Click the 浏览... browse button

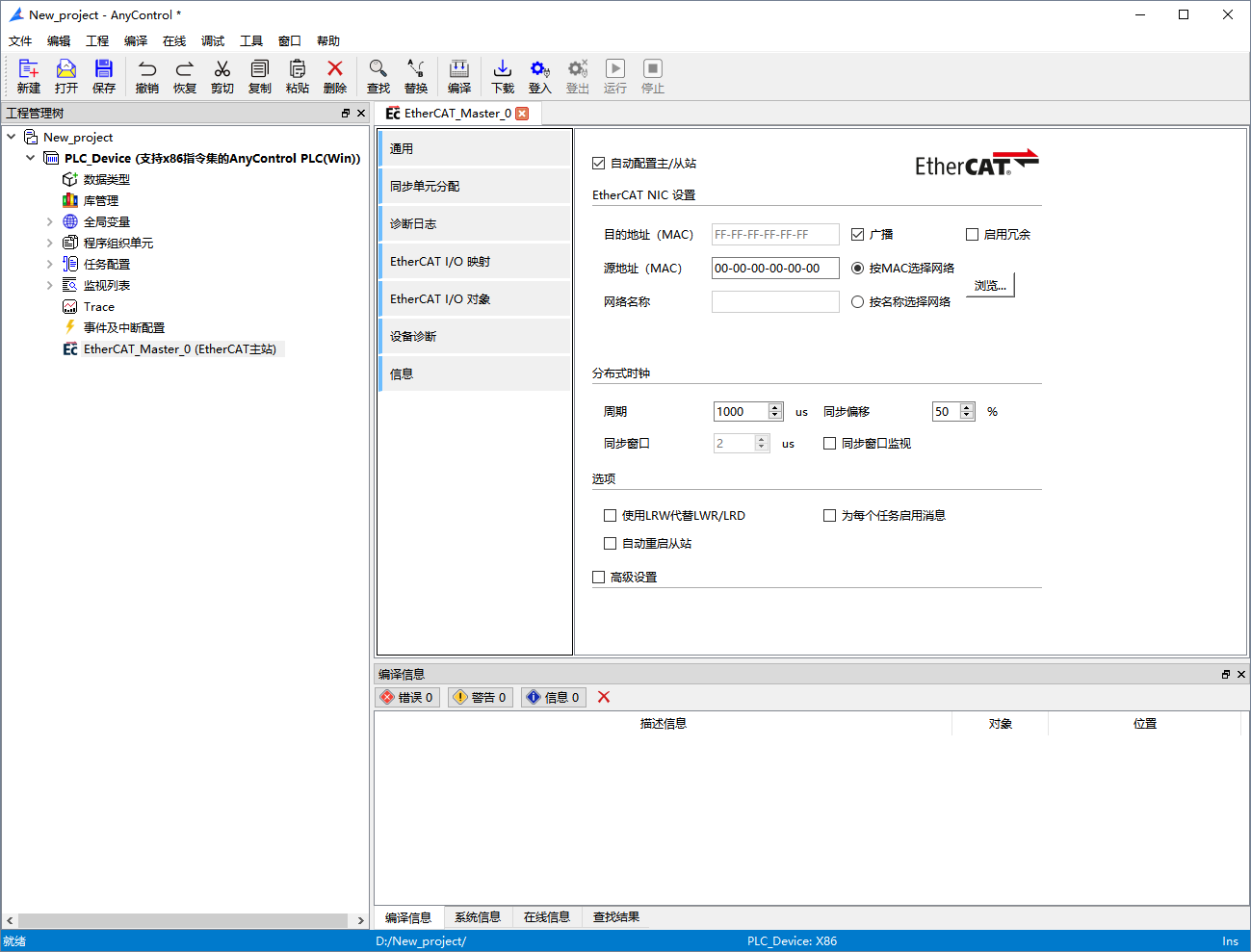pos(990,285)
